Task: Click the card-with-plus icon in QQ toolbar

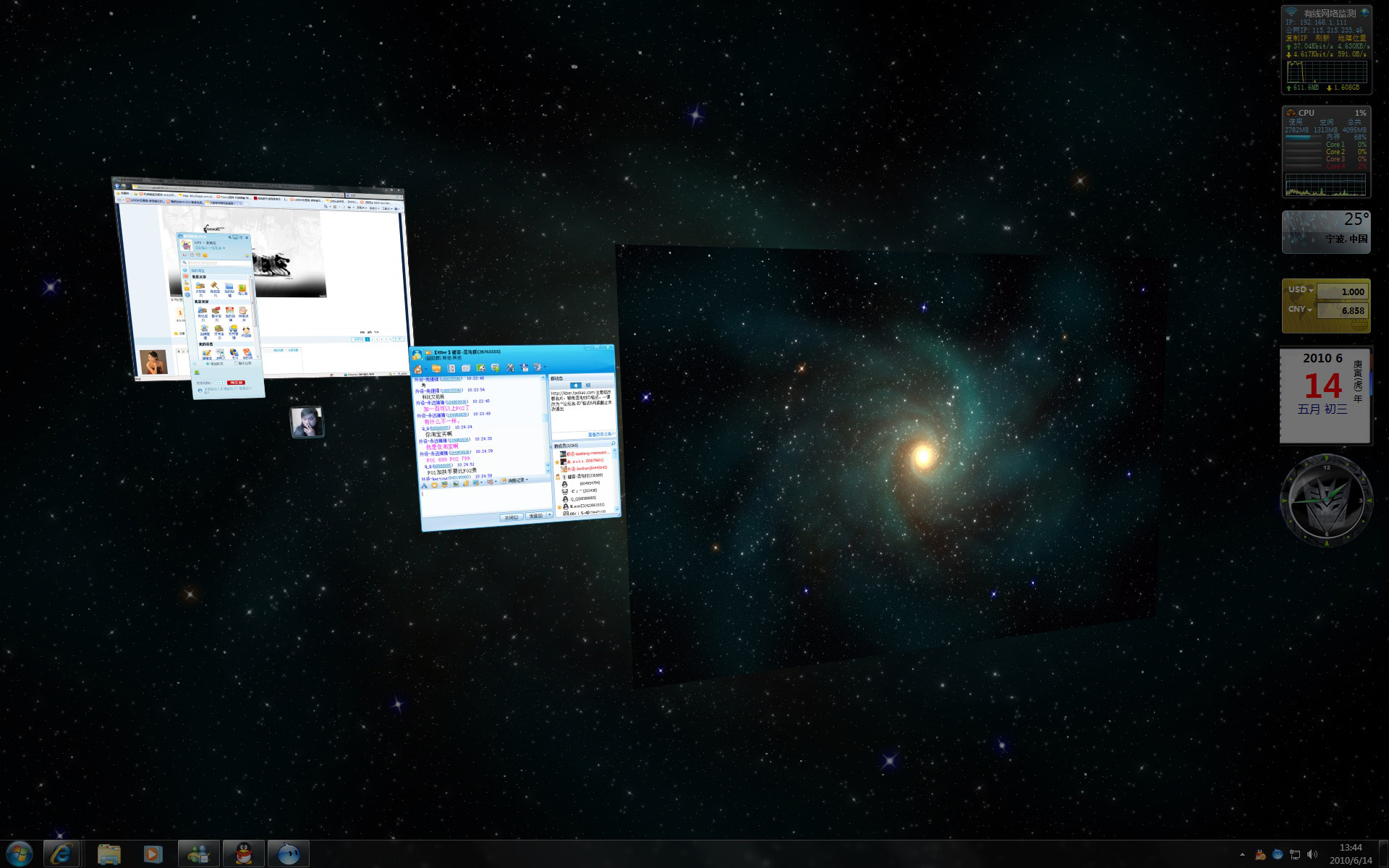Action: click(x=496, y=368)
